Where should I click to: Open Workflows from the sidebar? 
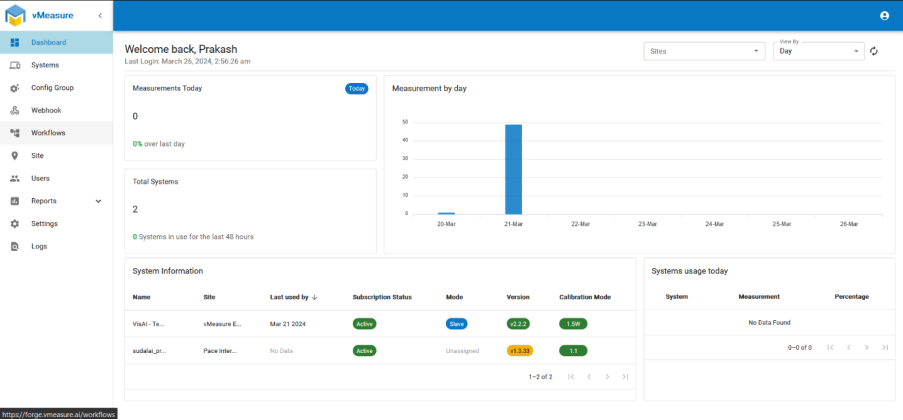coord(48,133)
